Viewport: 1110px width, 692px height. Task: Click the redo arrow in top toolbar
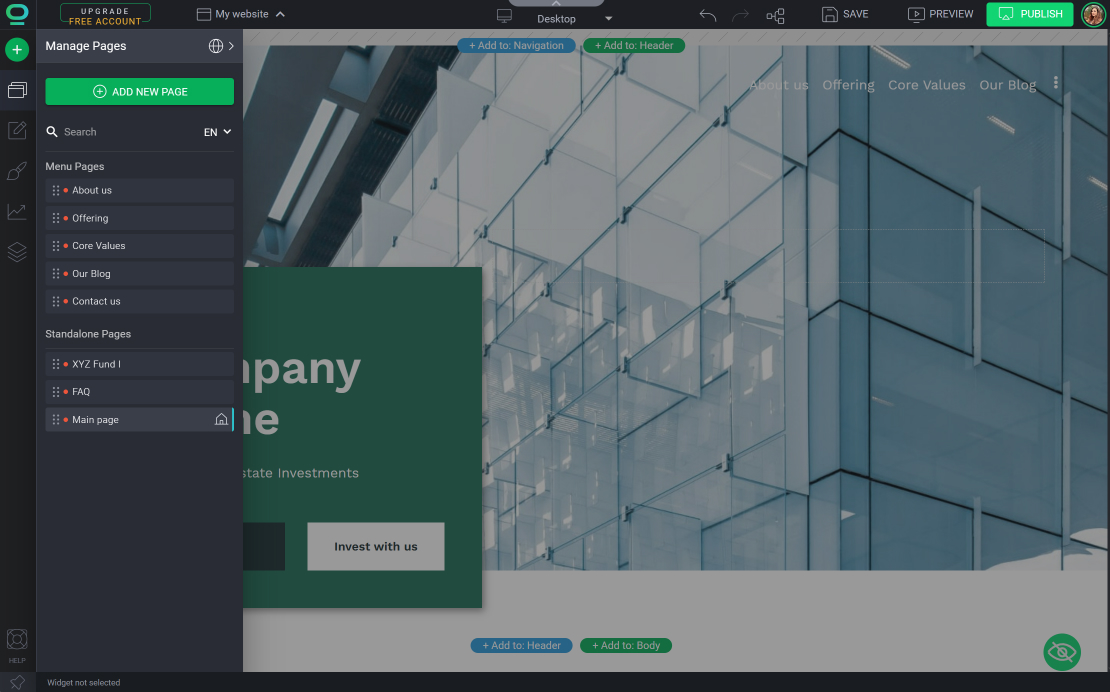[x=740, y=15]
